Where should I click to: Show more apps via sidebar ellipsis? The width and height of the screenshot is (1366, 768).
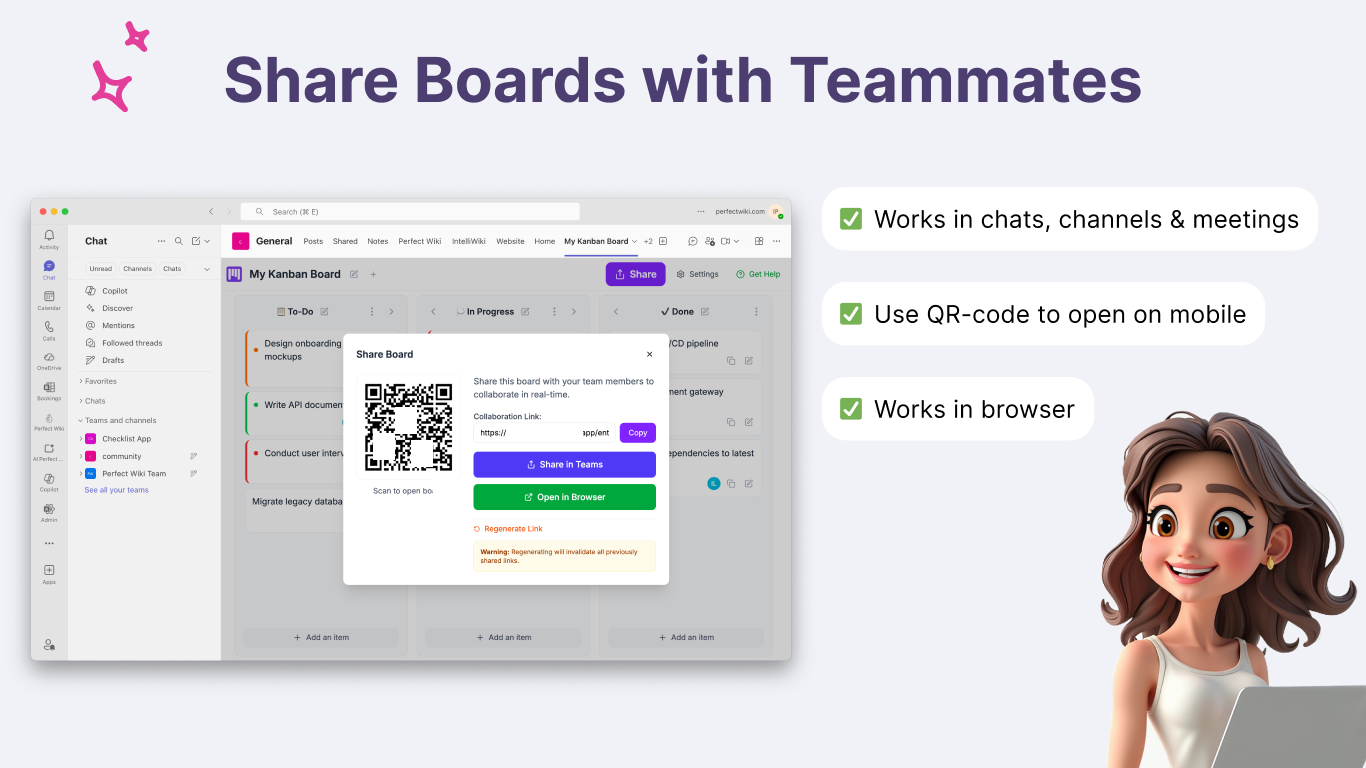click(49, 544)
